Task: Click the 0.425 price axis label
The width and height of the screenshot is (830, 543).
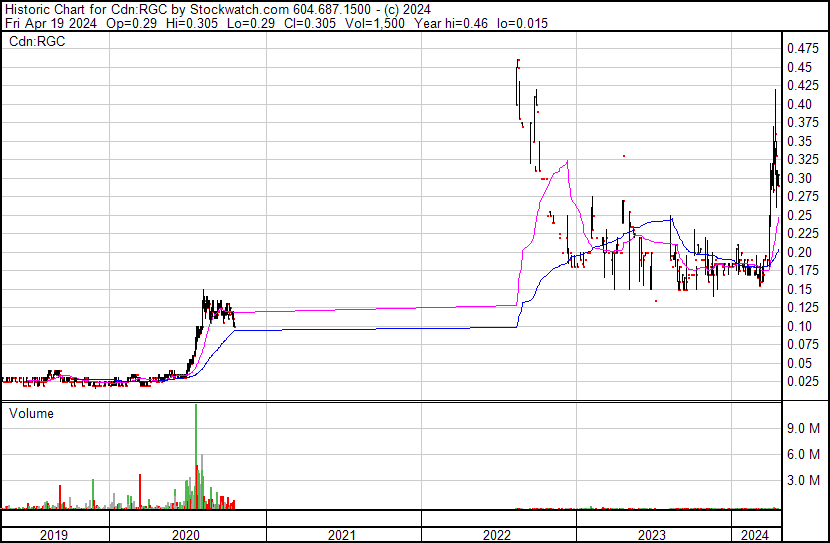Action: [x=803, y=86]
